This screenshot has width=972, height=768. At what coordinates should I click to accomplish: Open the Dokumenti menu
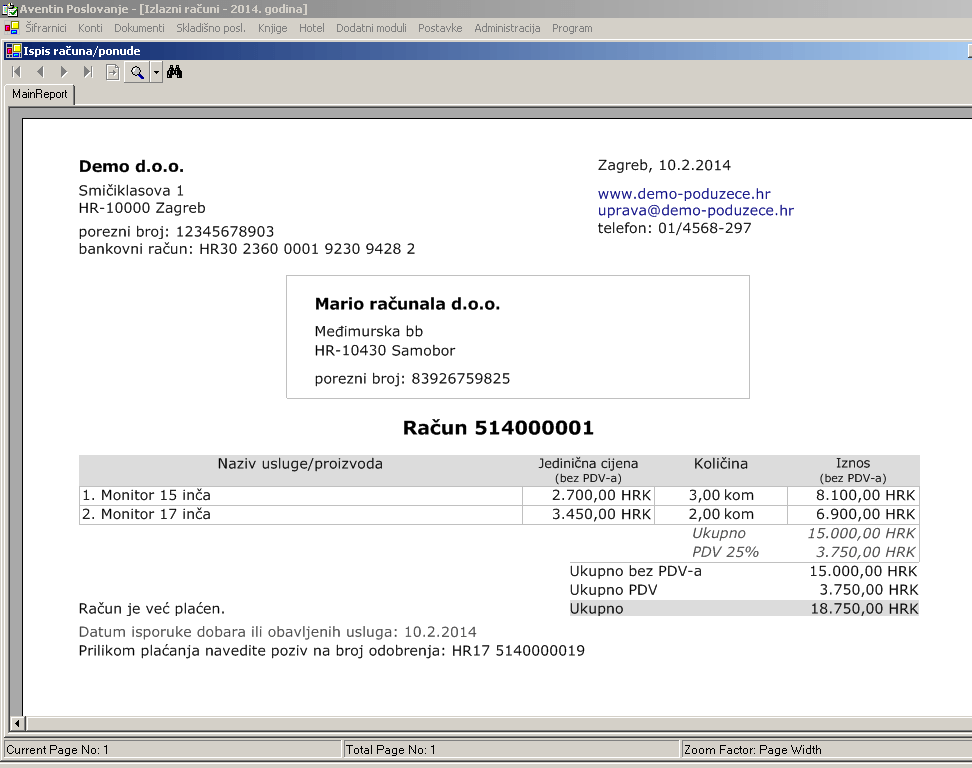(139, 28)
